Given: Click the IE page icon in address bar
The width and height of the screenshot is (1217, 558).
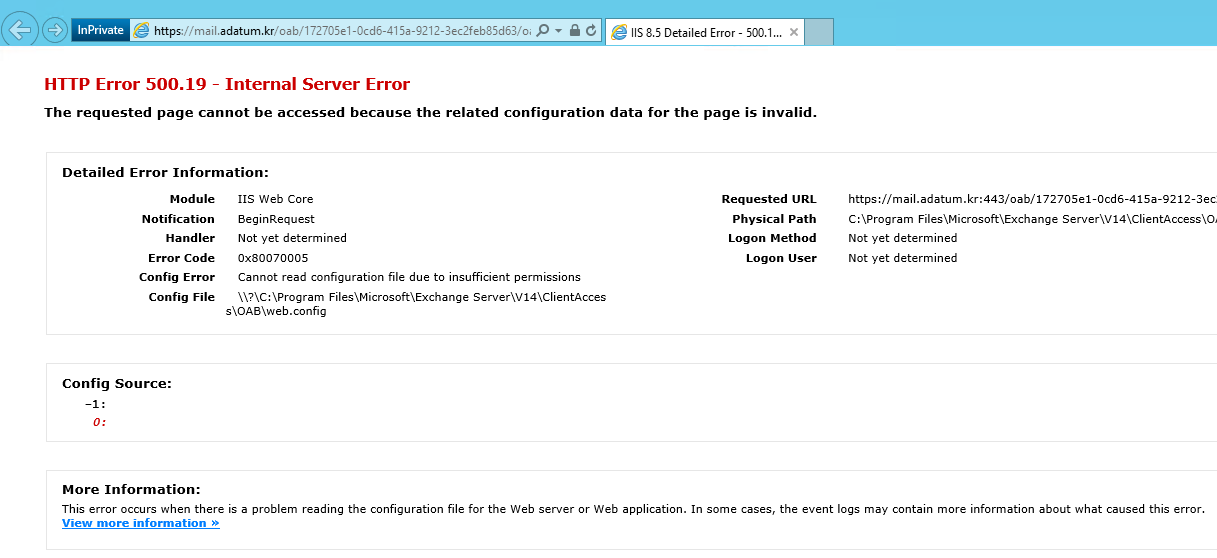Looking at the screenshot, I should (142, 30).
